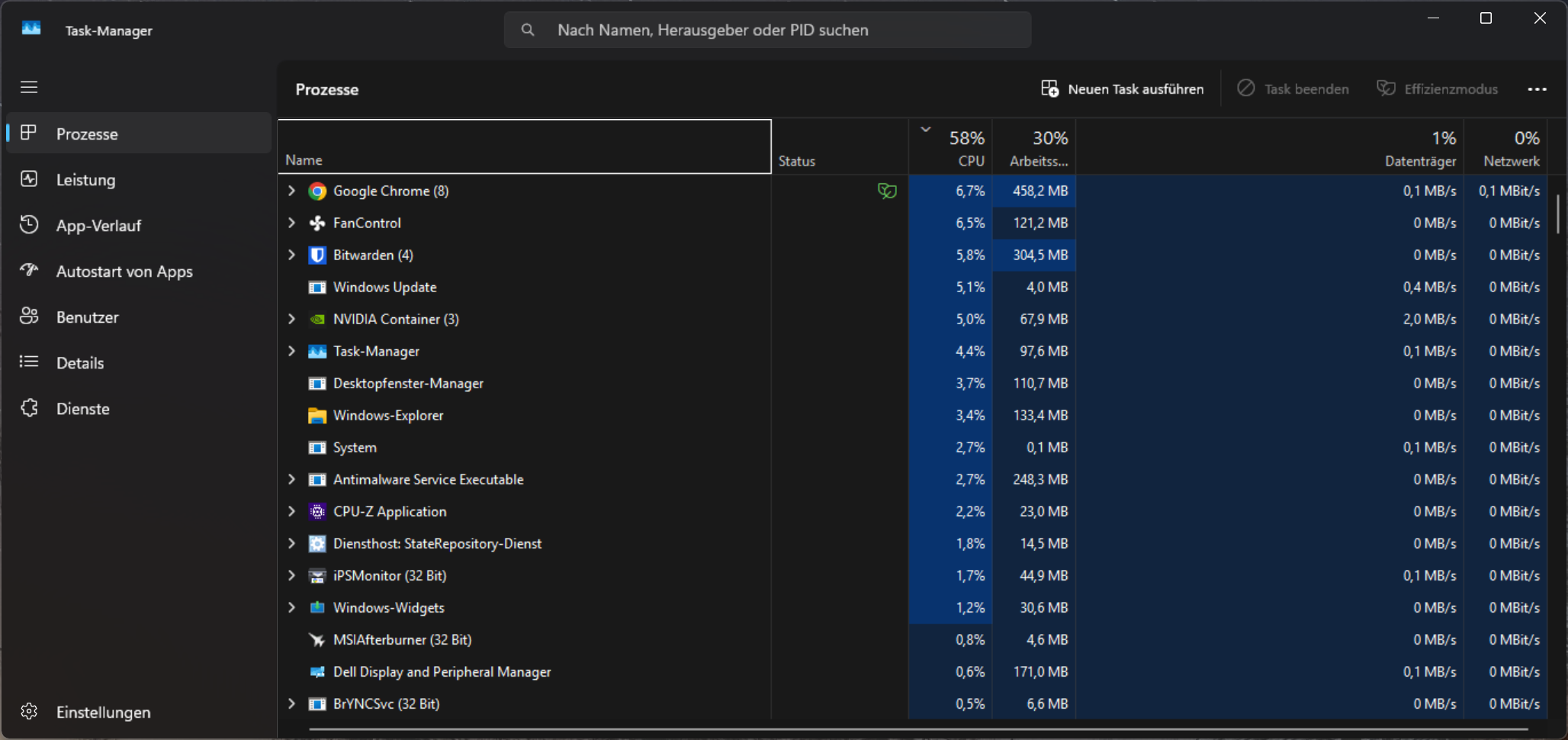The width and height of the screenshot is (1568, 740).
Task: Click the Task-Manager app icon in title bar
Action: 31,29
